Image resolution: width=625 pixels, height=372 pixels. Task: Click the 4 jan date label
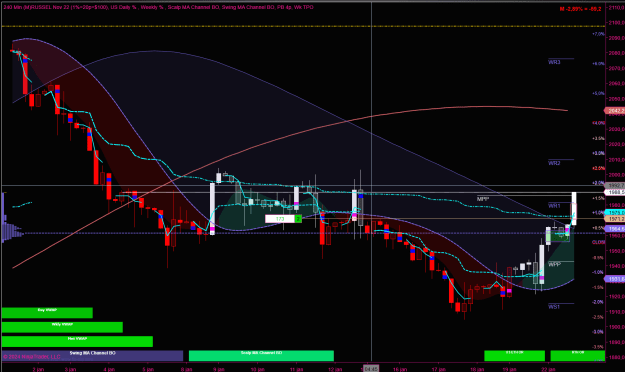(109, 369)
